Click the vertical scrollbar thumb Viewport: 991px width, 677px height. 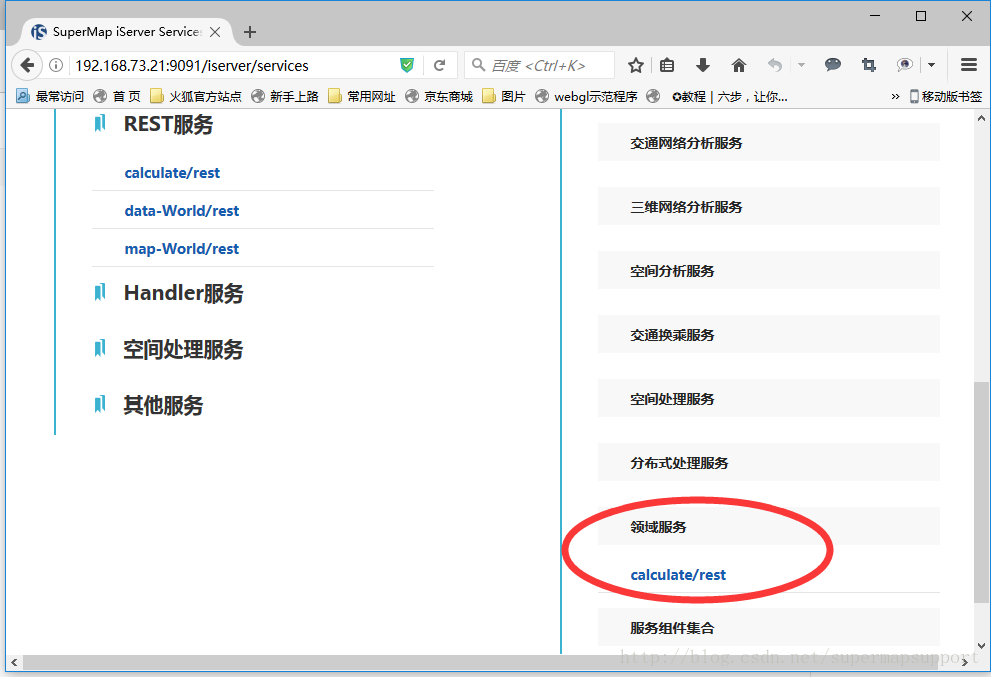[x=981, y=492]
